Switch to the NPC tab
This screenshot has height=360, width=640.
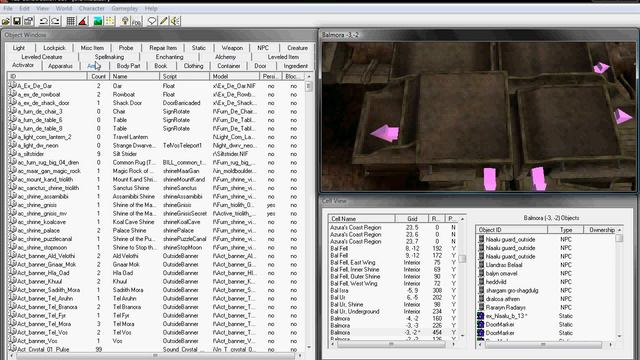point(263,48)
